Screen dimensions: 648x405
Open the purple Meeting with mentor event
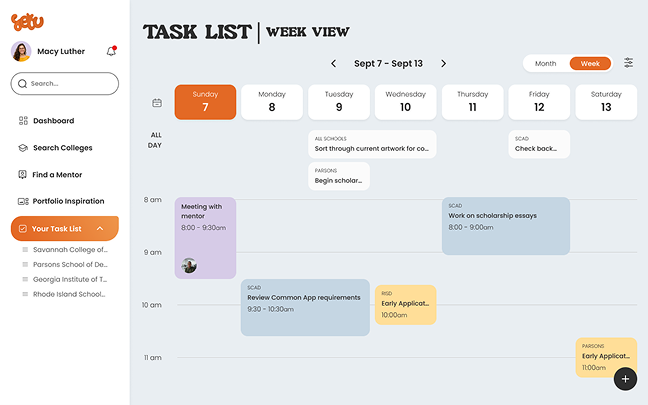point(205,237)
